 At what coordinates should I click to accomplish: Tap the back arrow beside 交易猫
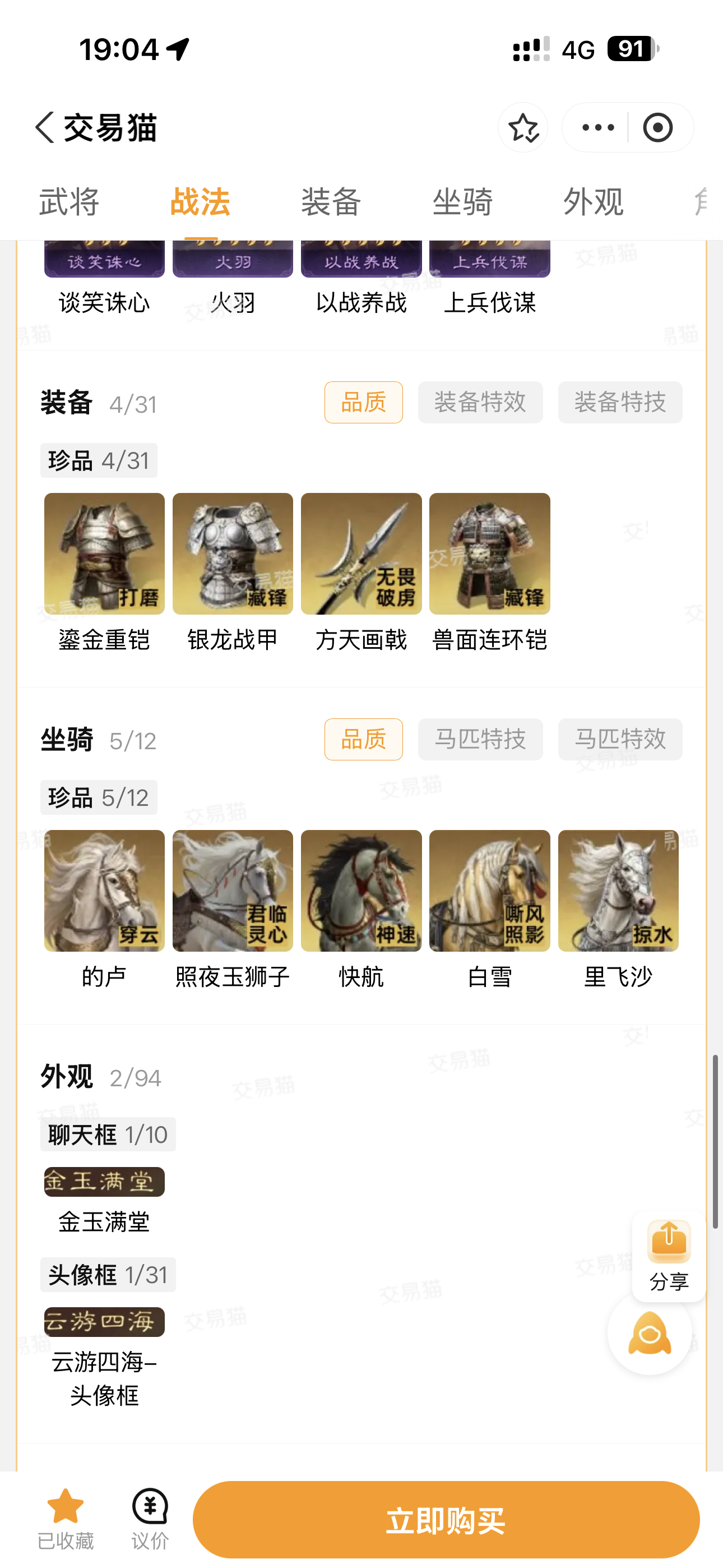pyautogui.click(x=45, y=127)
